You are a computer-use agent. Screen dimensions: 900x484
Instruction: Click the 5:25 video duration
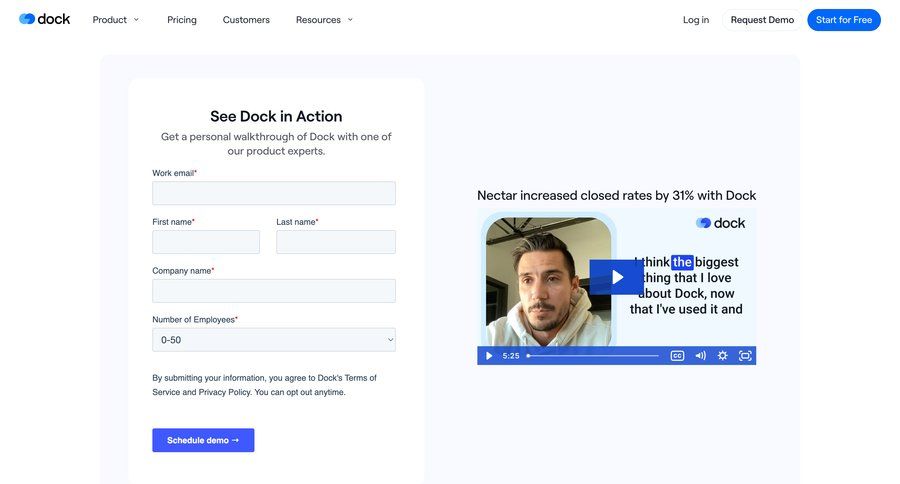(x=511, y=355)
